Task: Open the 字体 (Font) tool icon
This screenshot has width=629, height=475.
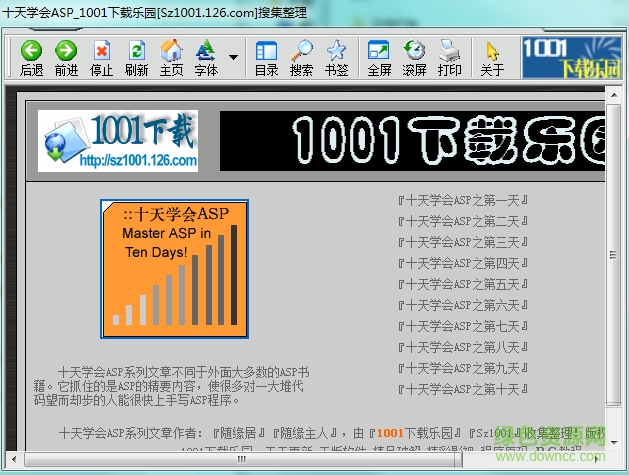Action: tap(206, 51)
